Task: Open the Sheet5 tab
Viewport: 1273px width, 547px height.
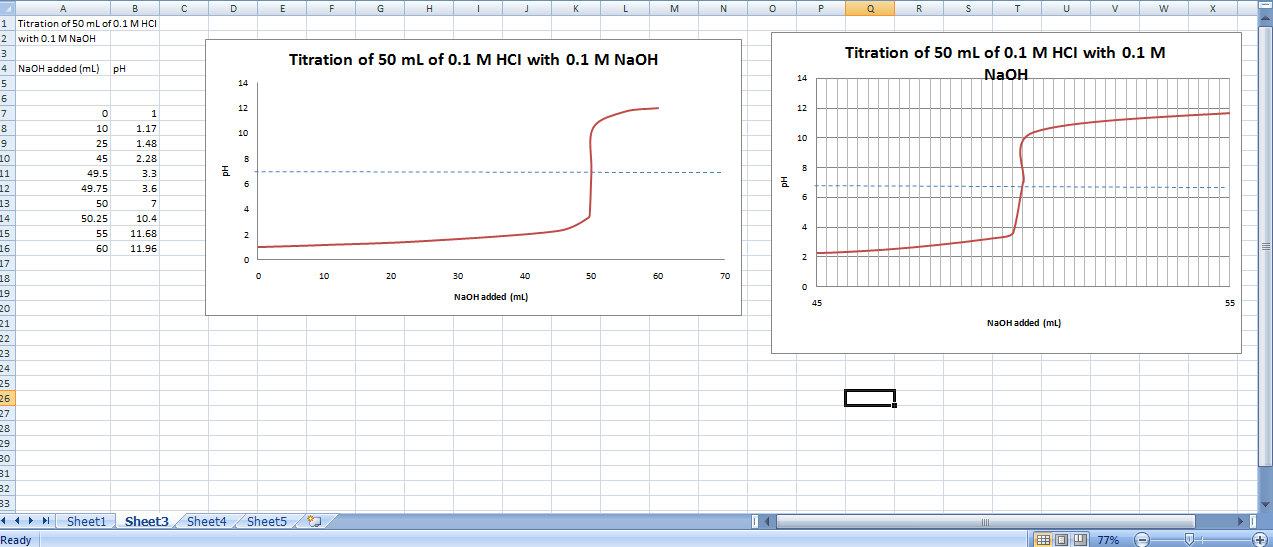Action: 266,521
